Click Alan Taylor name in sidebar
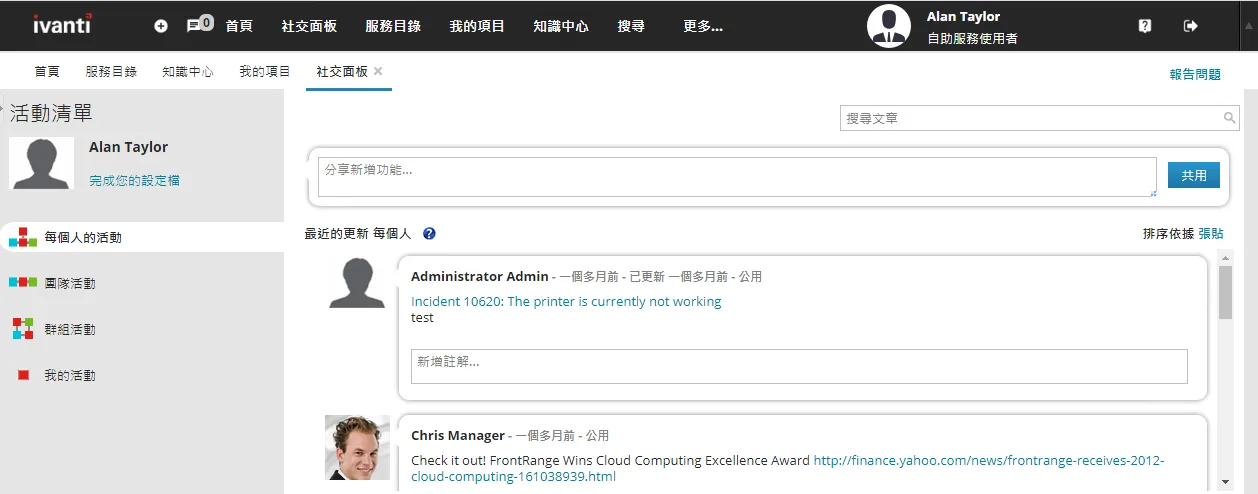This screenshot has height=494, width=1258. (128, 147)
